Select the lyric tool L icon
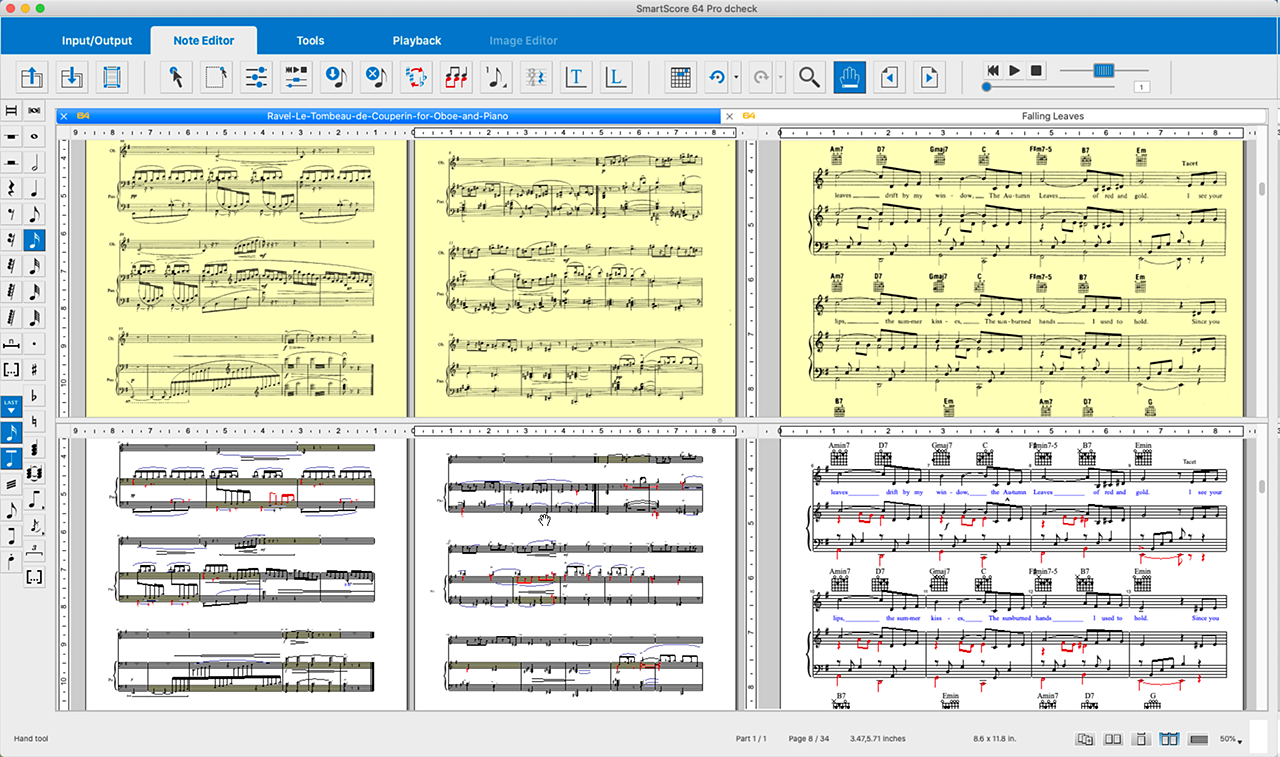Image resolution: width=1280 pixels, height=757 pixels. [x=615, y=77]
